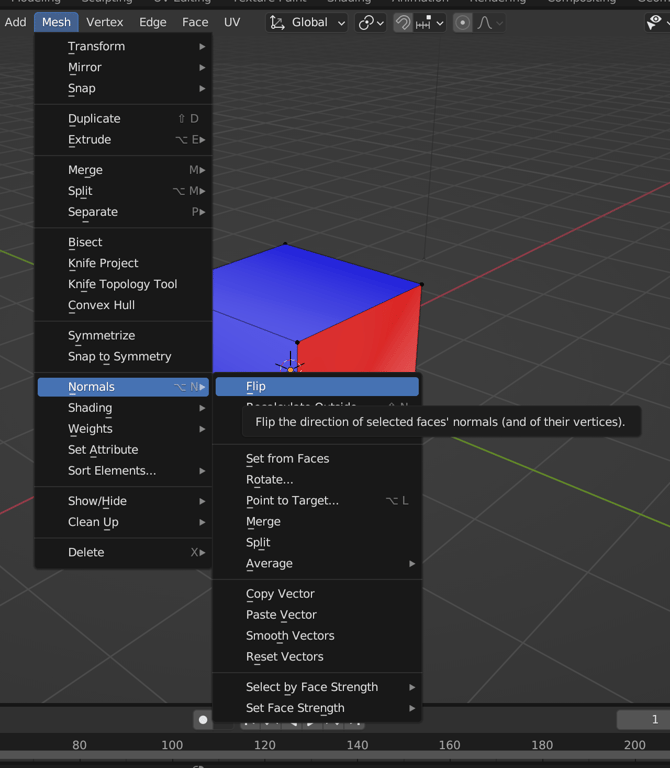670x768 pixels.
Task: Choose Split in the Normals submenu
Action: point(317,543)
